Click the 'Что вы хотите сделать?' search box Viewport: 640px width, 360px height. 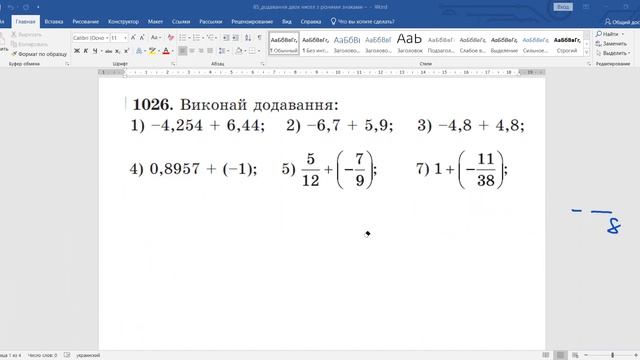click(362, 22)
